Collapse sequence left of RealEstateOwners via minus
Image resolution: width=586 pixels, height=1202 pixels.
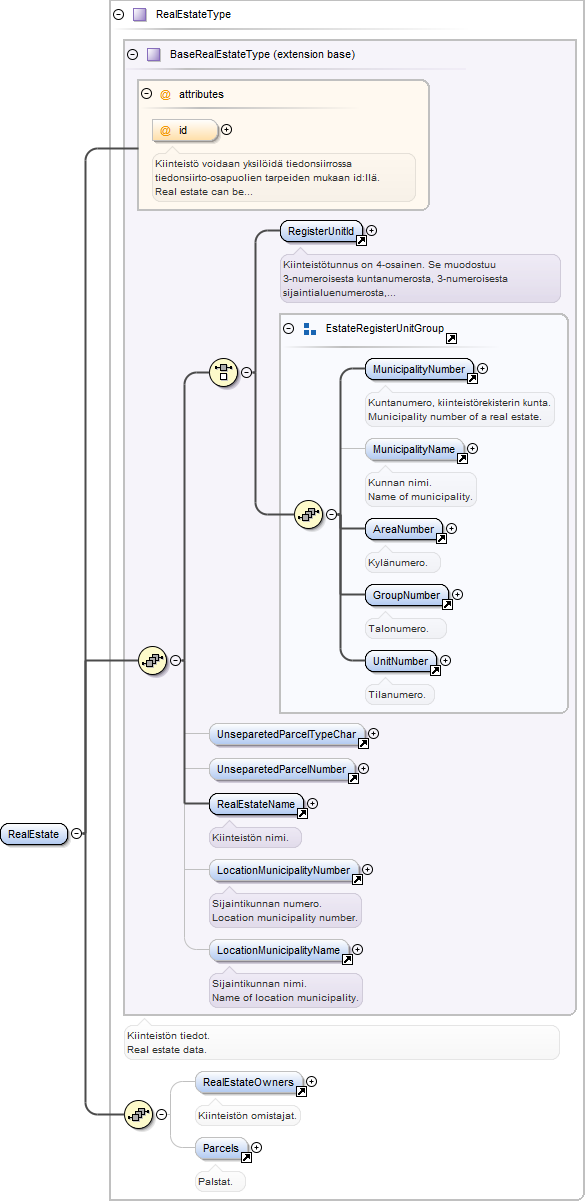tap(161, 1114)
